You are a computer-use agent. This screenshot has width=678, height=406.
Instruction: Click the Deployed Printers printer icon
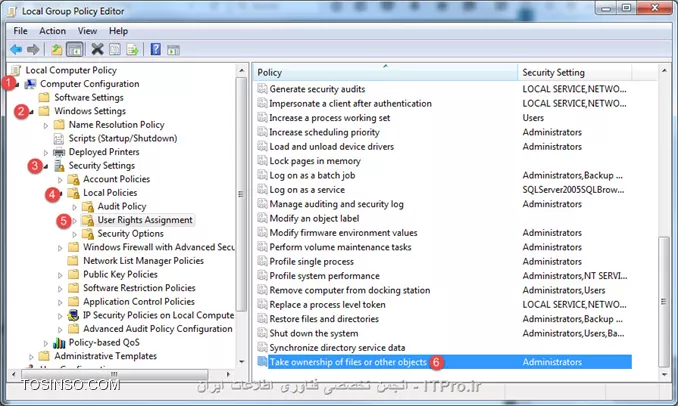click(x=59, y=152)
